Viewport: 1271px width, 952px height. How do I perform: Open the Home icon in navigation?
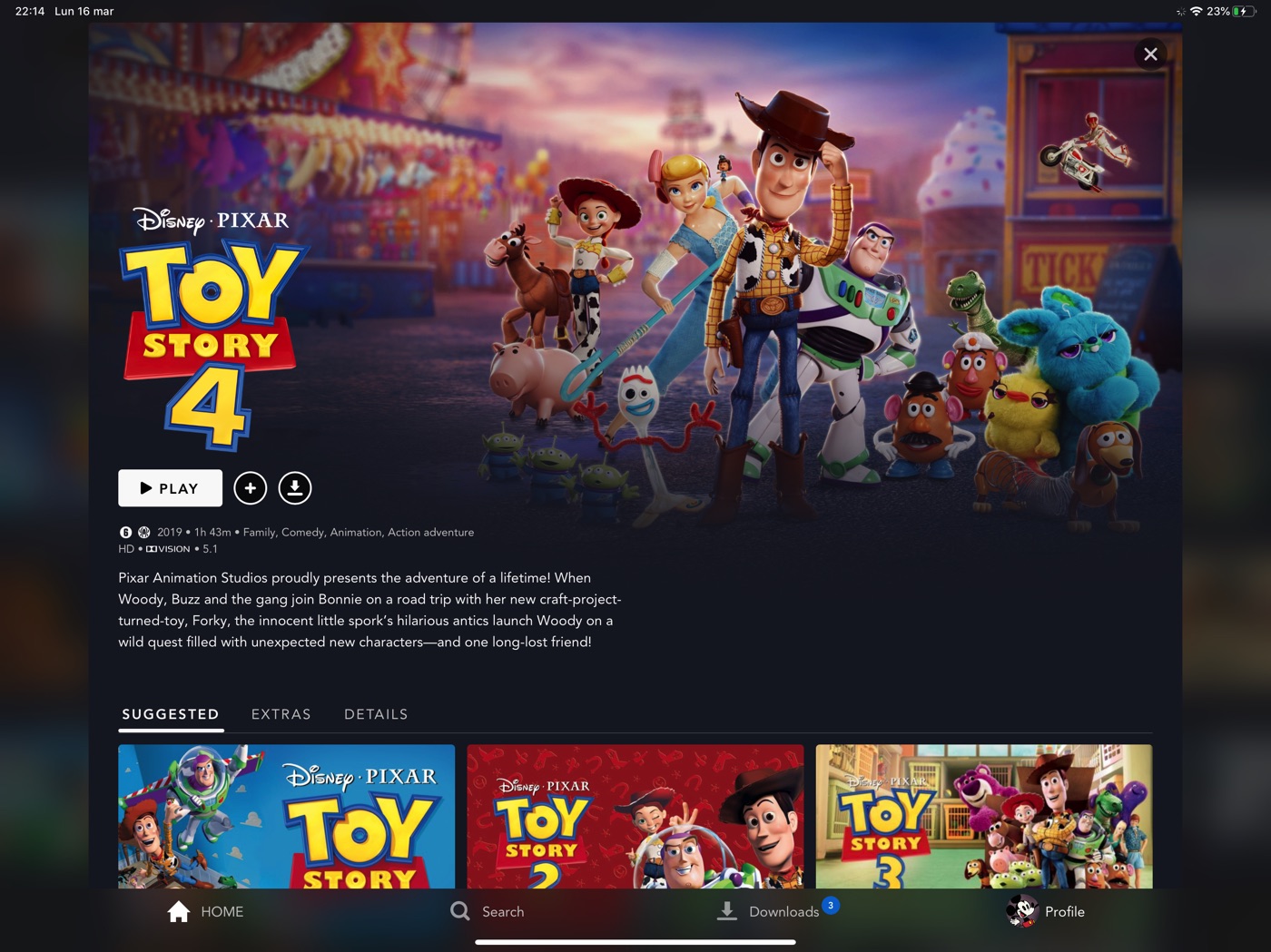[x=179, y=911]
